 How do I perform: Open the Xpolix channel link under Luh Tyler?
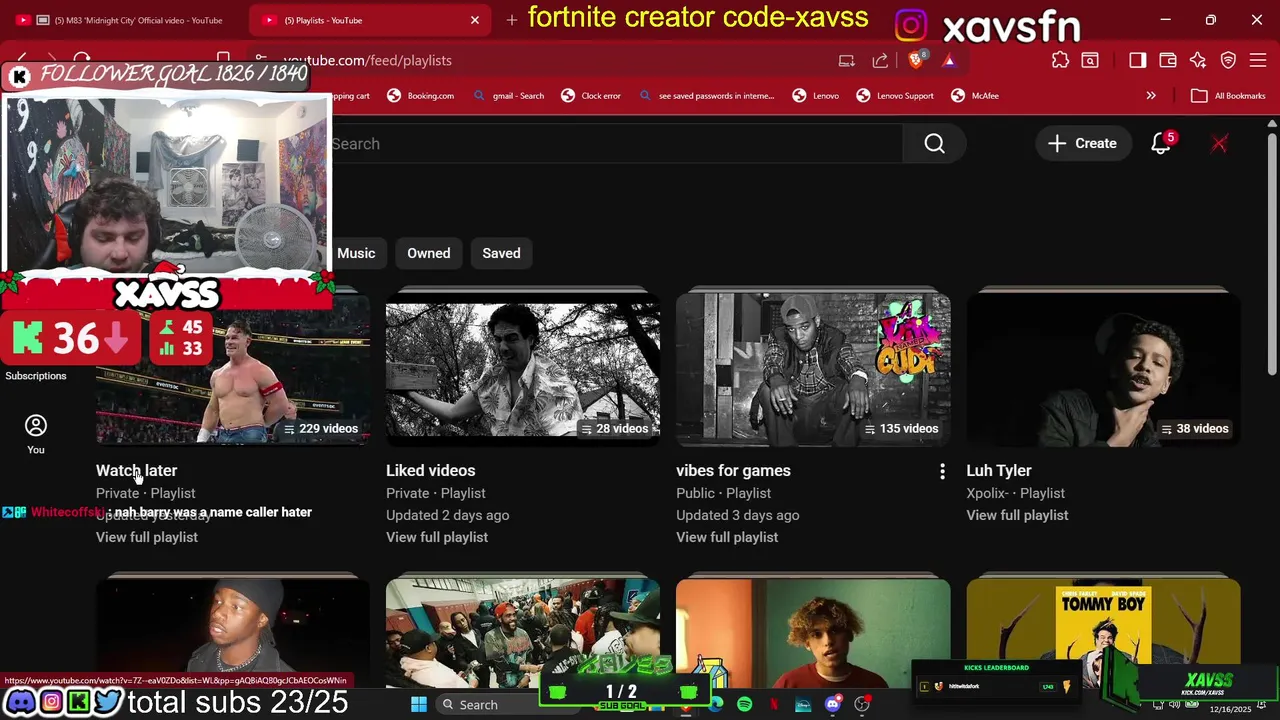tap(988, 493)
